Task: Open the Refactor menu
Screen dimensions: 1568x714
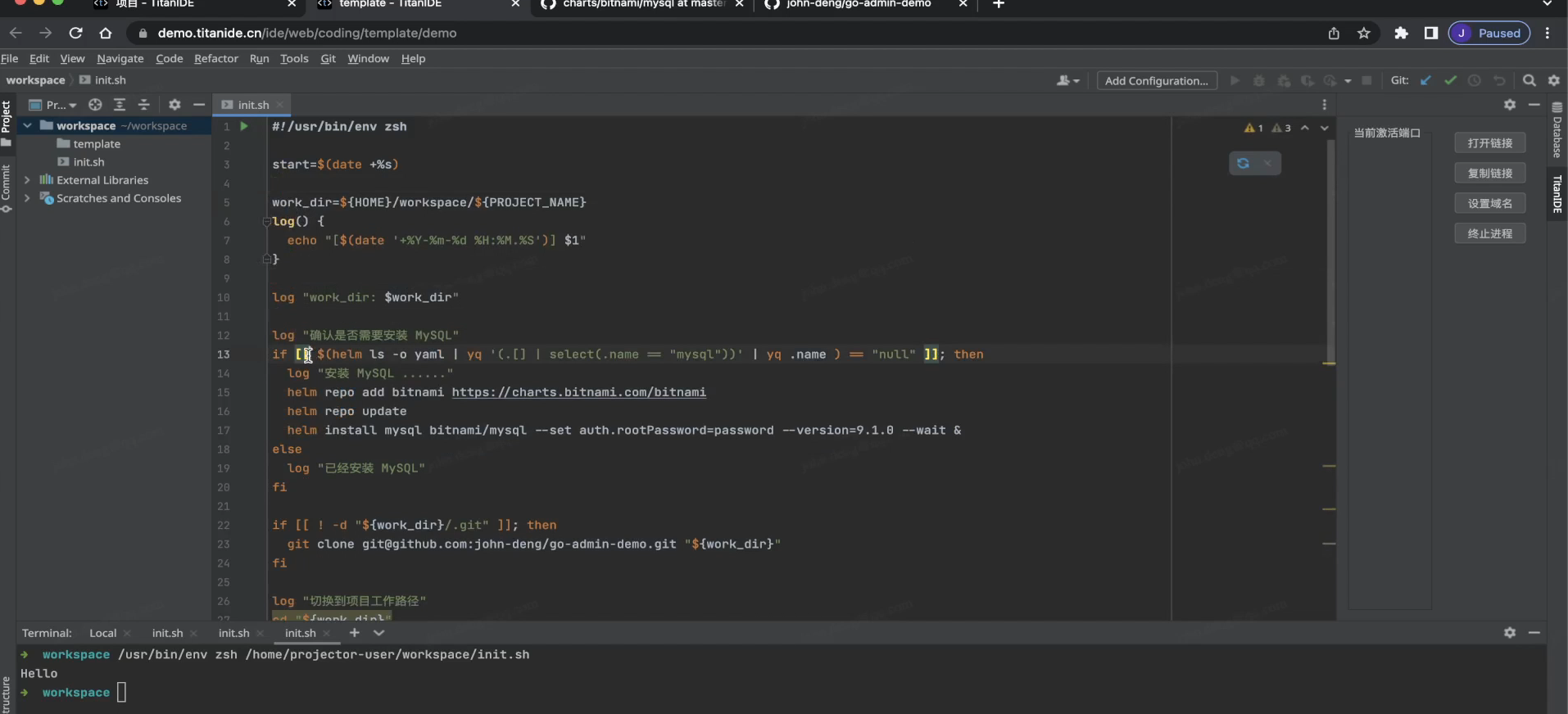Action: coord(215,59)
